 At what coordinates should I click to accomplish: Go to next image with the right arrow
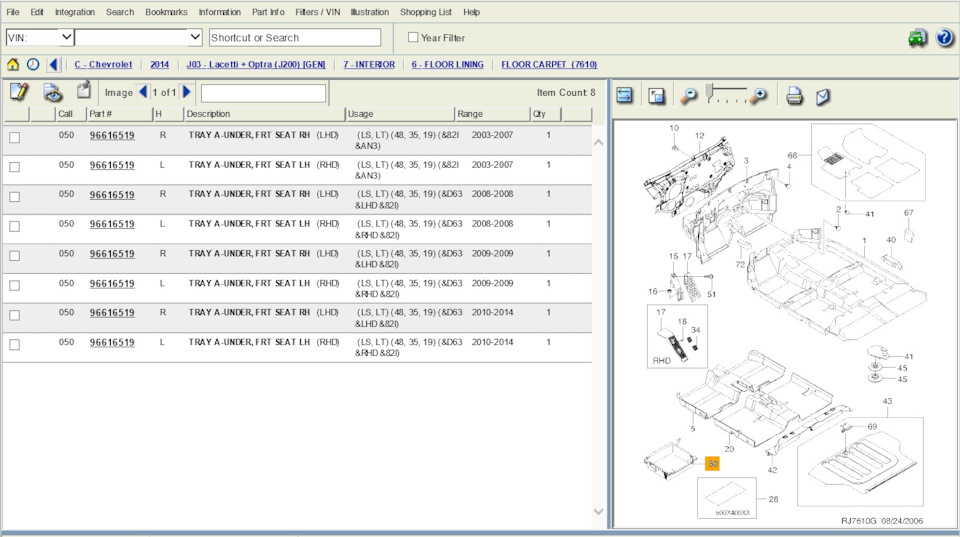(x=187, y=92)
